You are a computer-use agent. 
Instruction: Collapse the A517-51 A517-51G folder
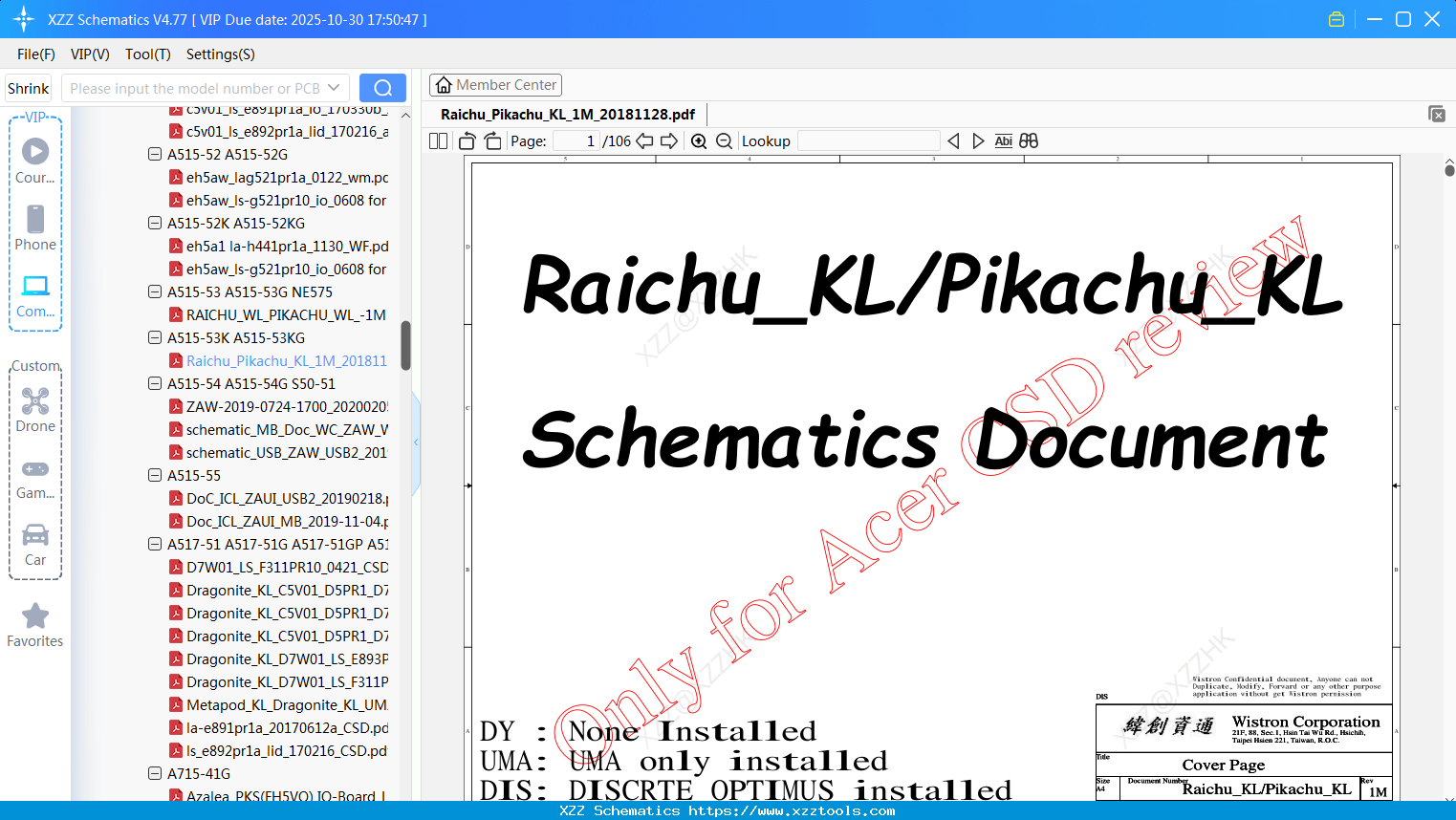pyautogui.click(x=155, y=544)
